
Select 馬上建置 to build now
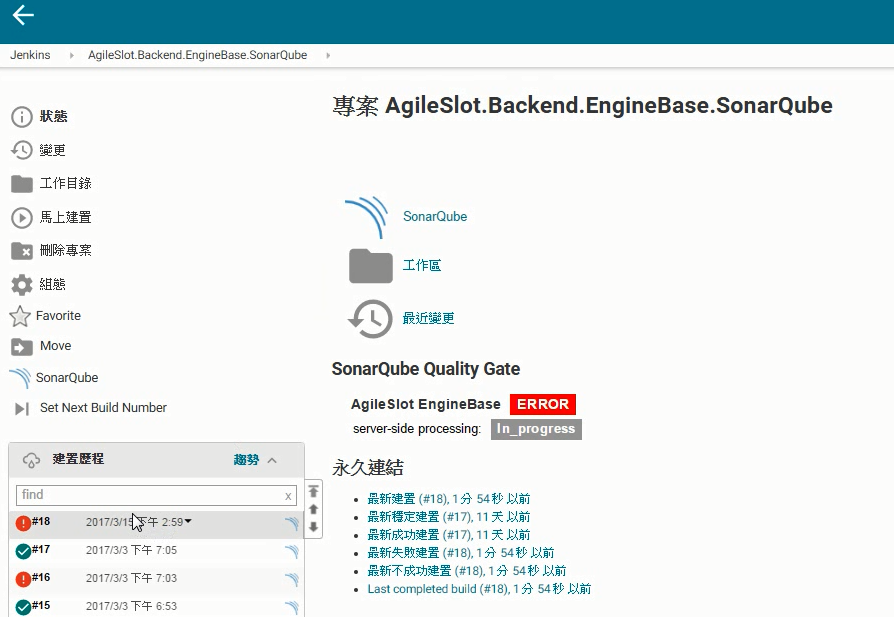point(66,218)
